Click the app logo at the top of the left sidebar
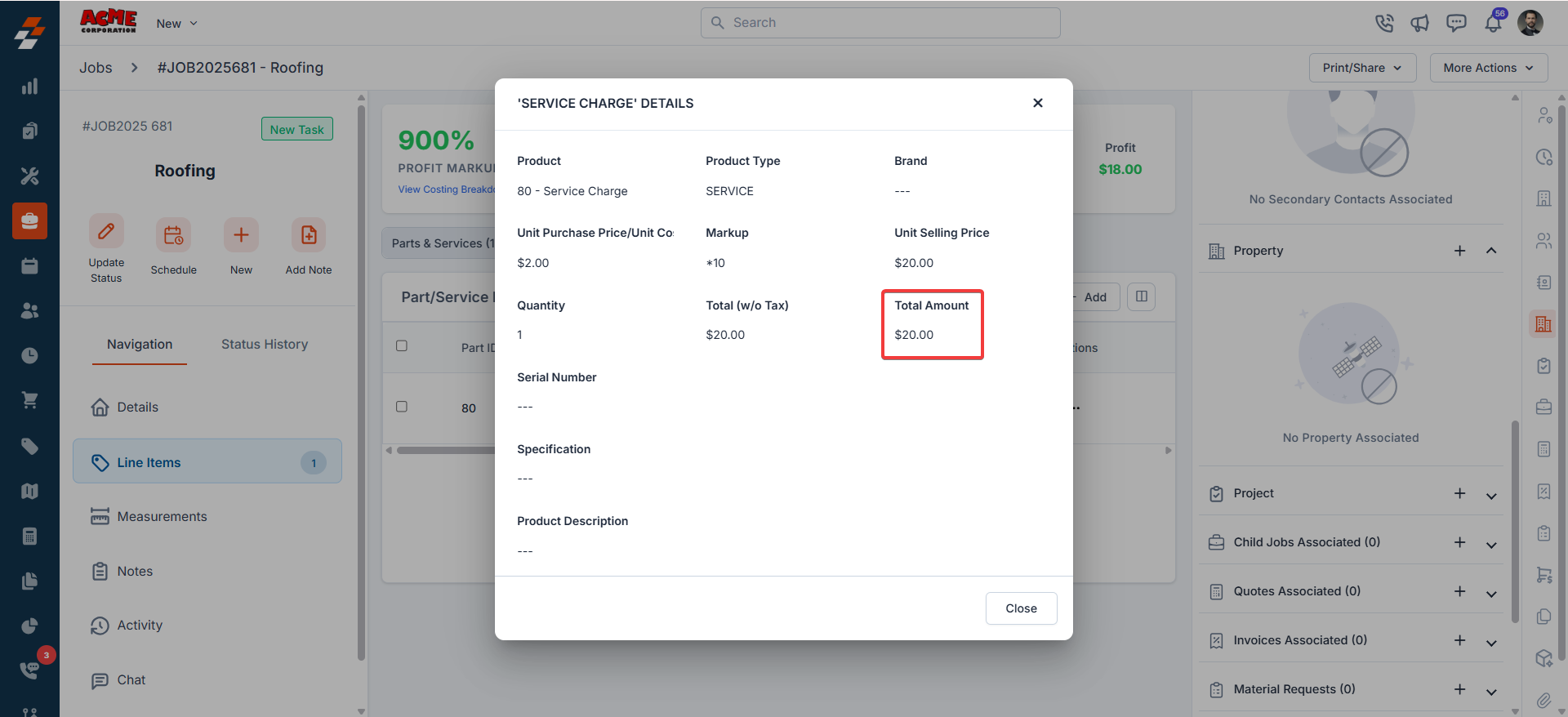Image resolution: width=1568 pixels, height=717 pixels. coord(29,33)
